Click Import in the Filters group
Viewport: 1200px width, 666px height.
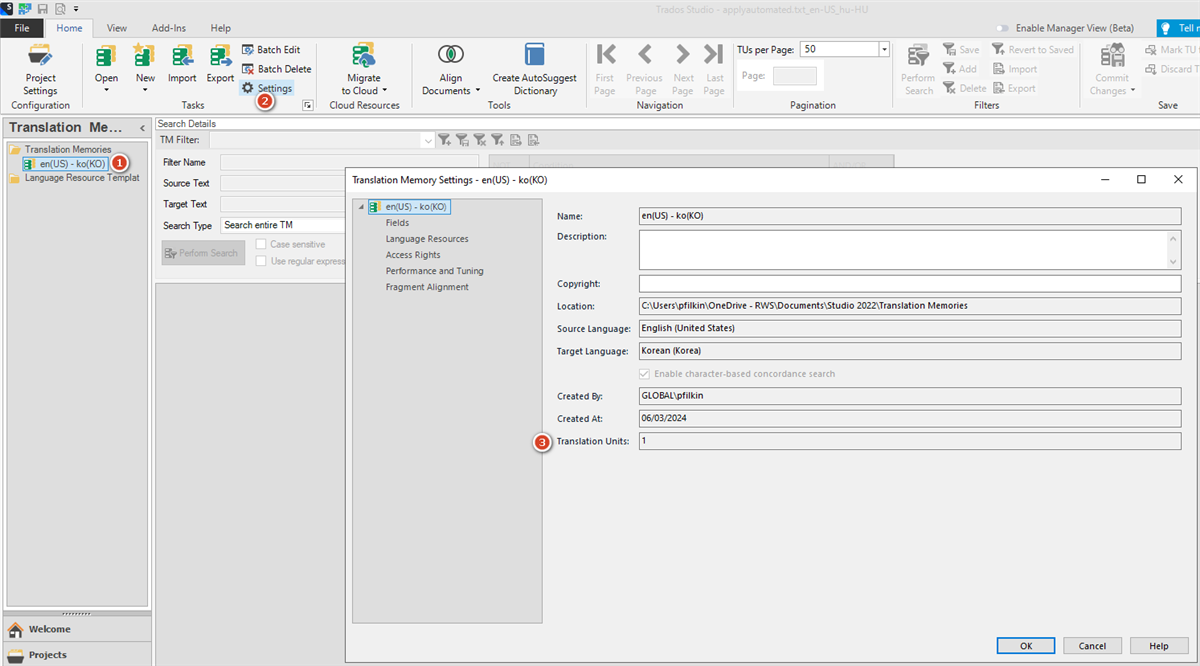[1015, 69]
